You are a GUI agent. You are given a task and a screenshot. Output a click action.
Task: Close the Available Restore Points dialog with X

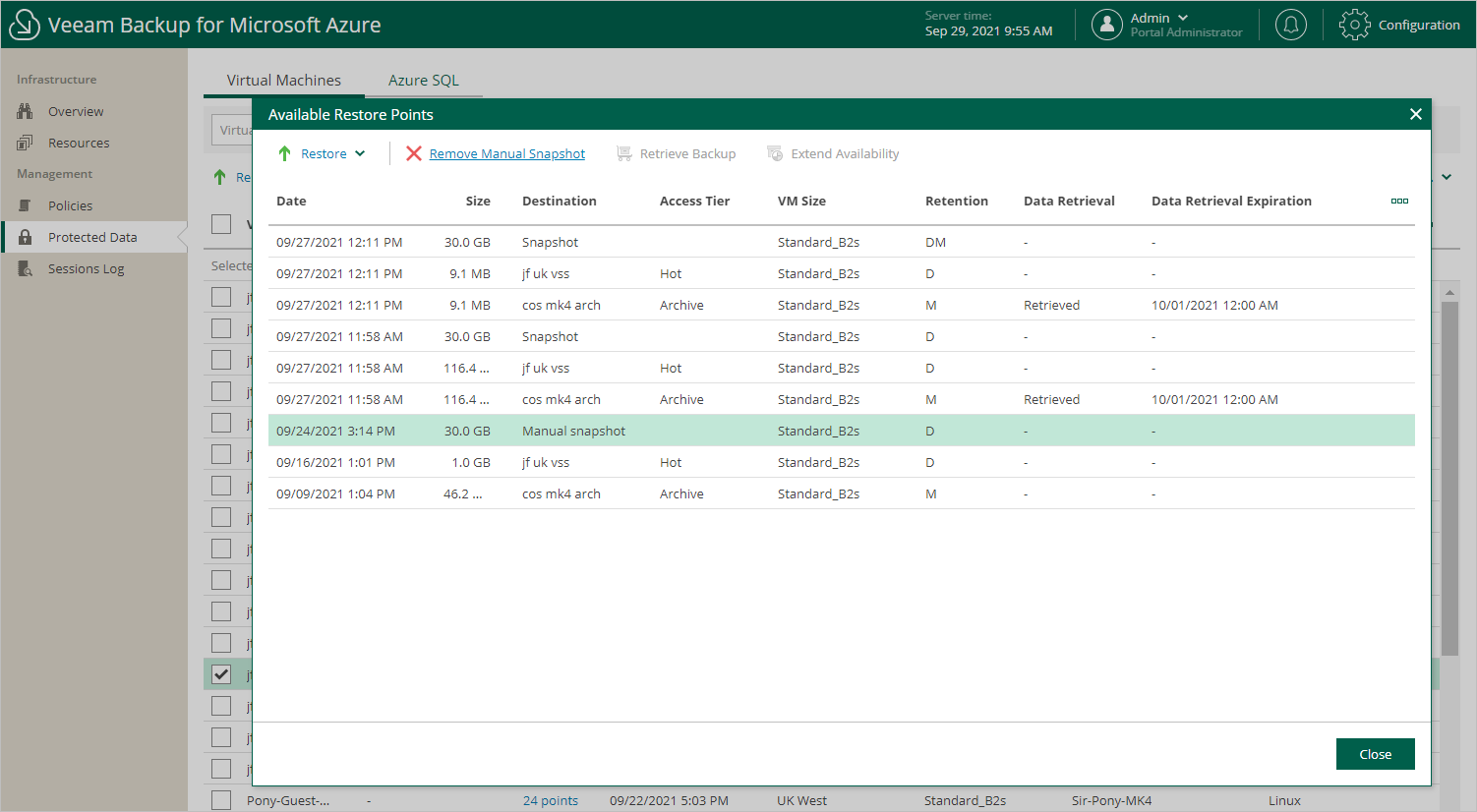[1416, 114]
